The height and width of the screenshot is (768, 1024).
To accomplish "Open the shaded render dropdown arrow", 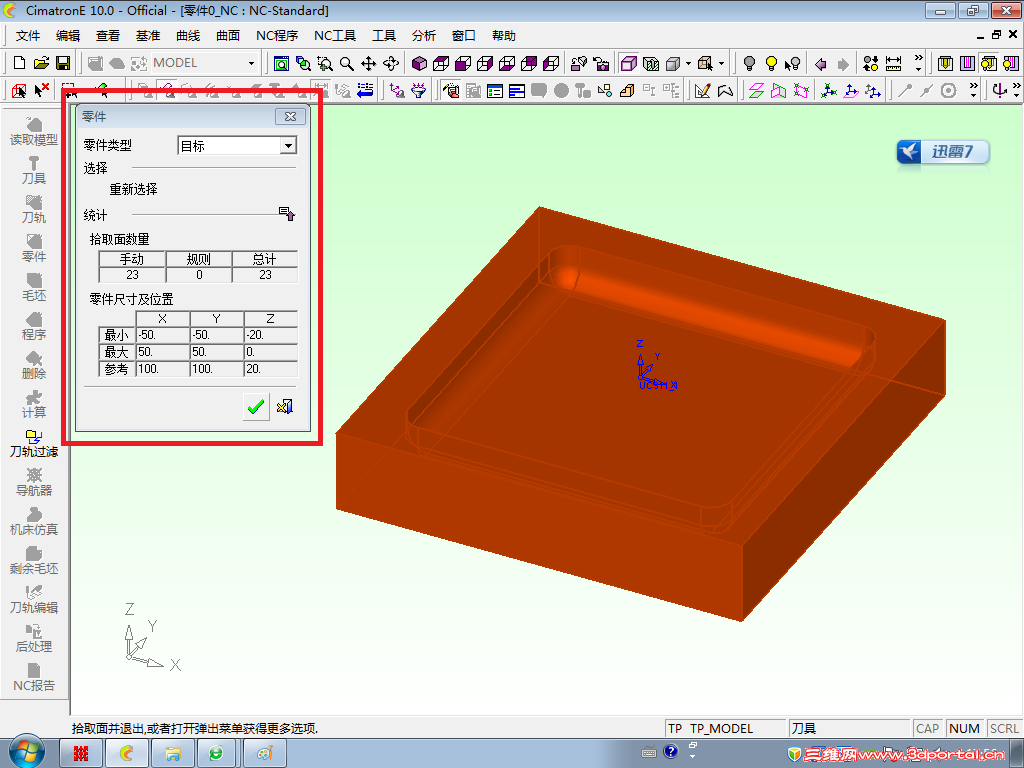I will (688, 63).
